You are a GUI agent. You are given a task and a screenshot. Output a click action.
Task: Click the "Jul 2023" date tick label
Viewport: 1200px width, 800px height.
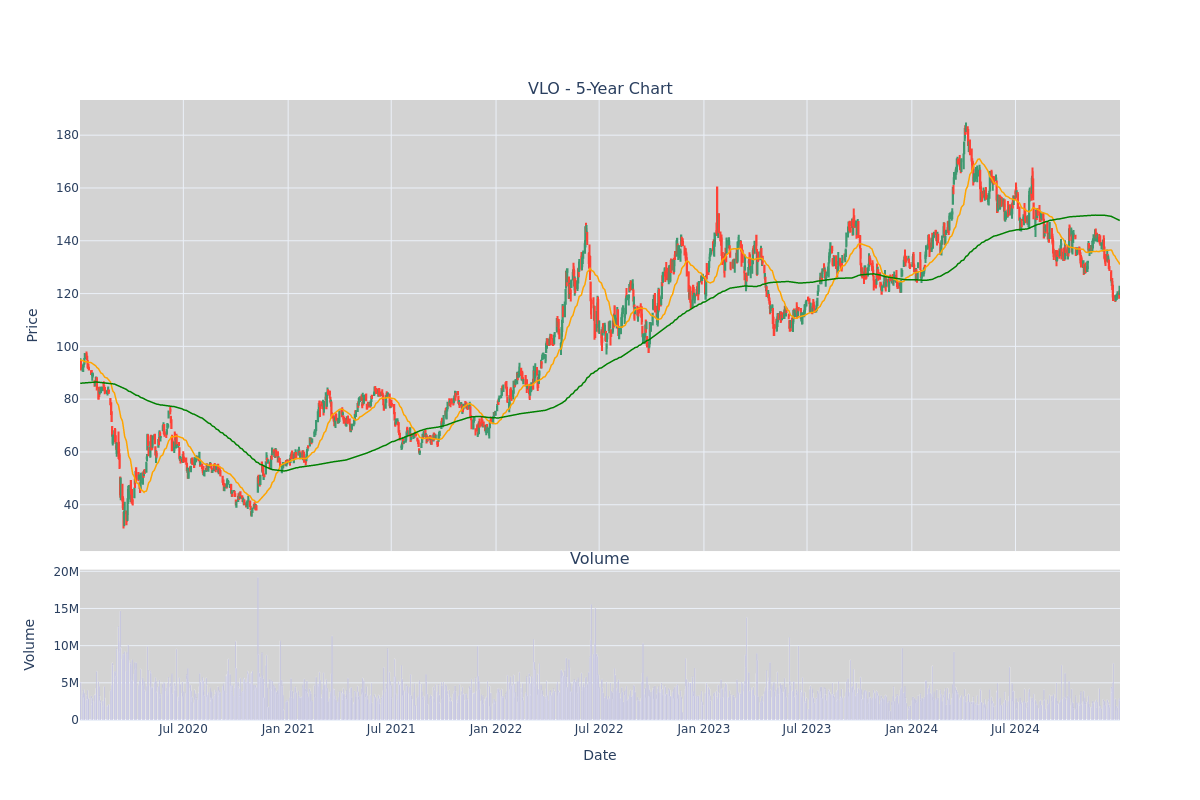point(807,729)
